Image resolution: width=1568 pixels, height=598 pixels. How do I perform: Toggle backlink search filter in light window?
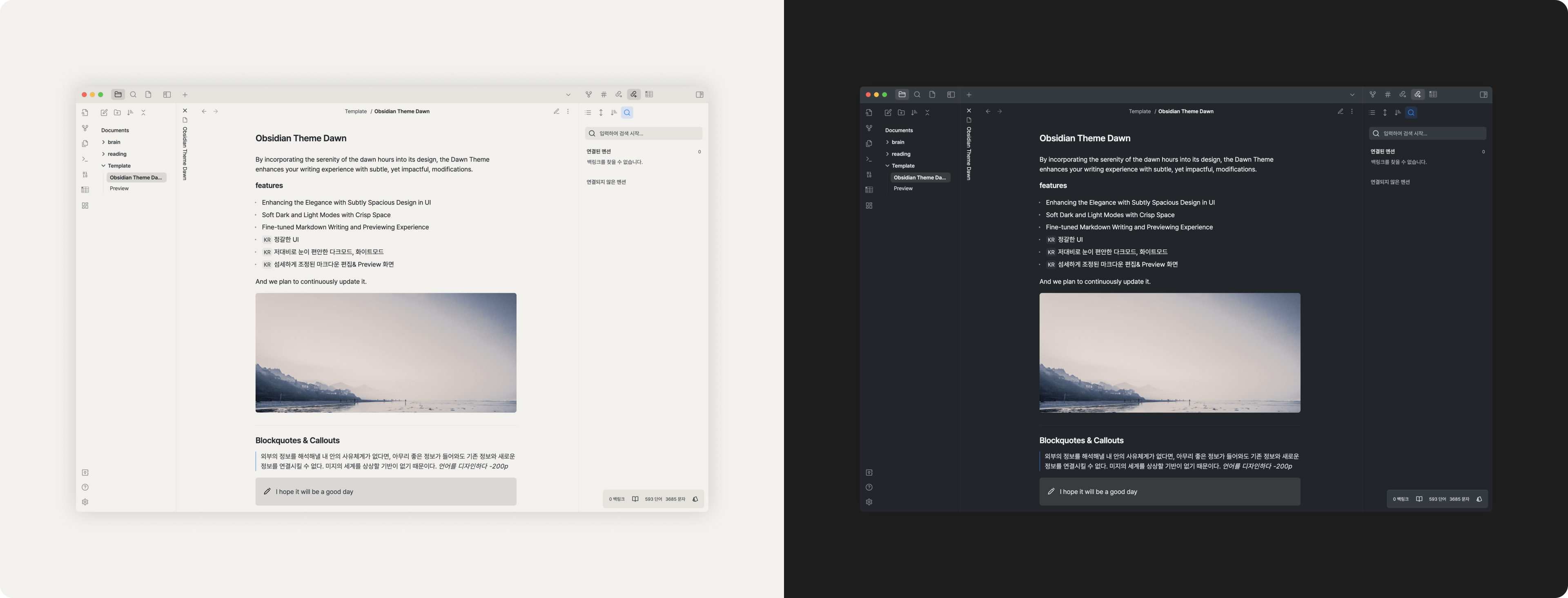(x=627, y=113)
